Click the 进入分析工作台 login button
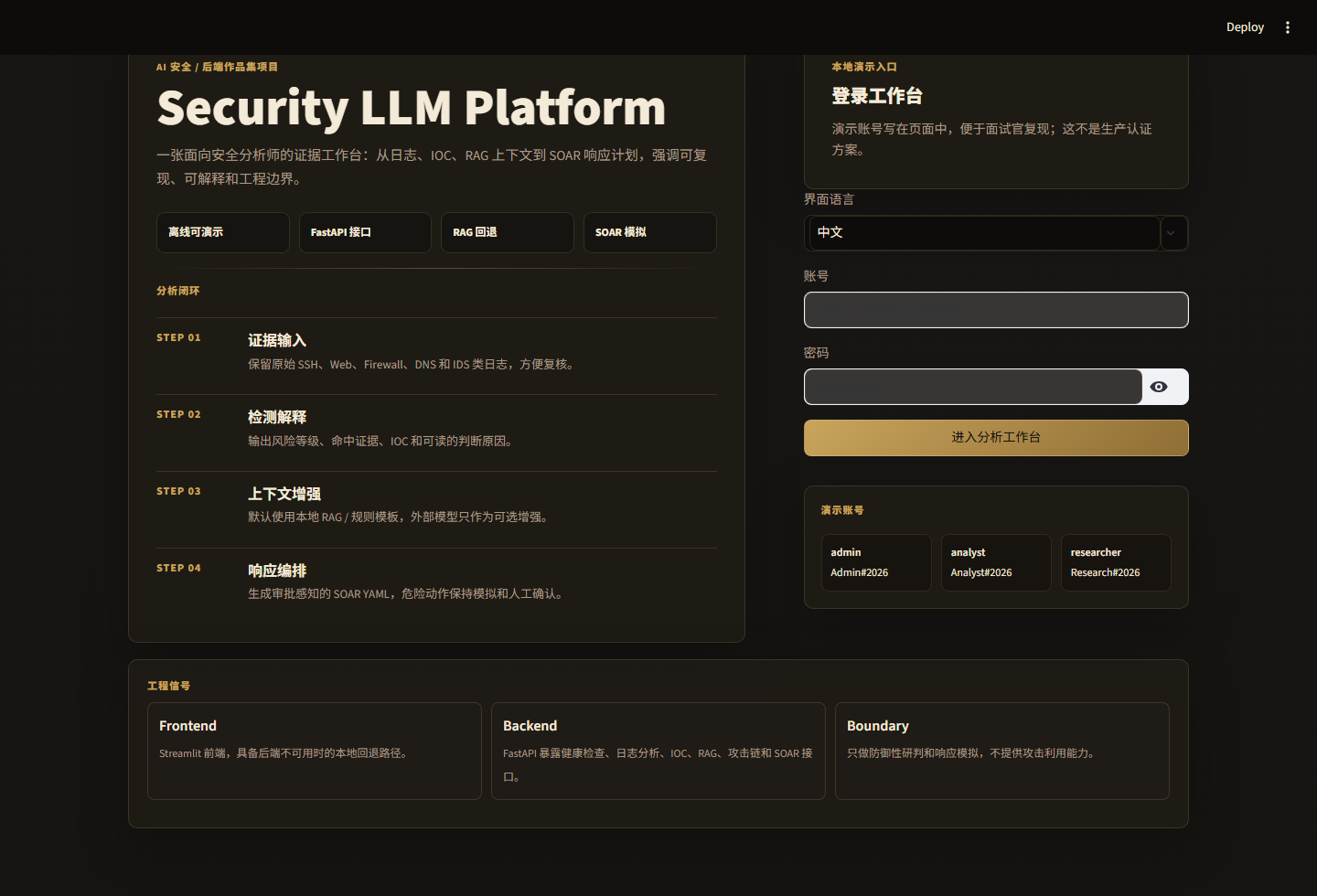The image size is (1317, 896). click(x=996, y=438)
